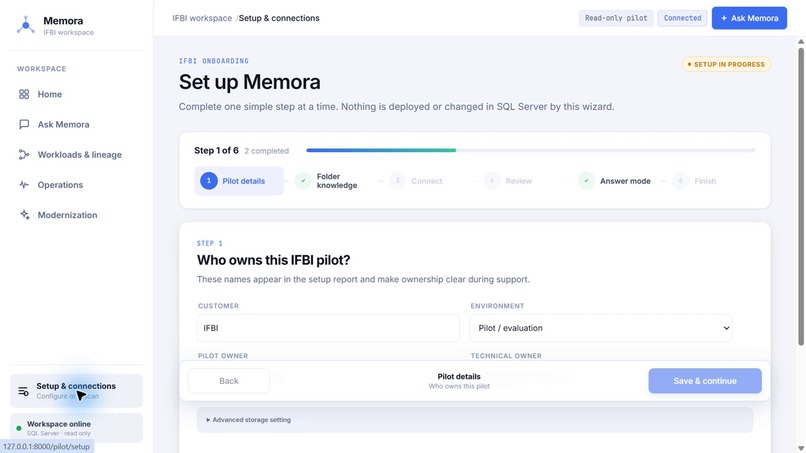806x453 pixels.
Task: Click the Answer mode checkmark circle
Action: coord(587,181)
